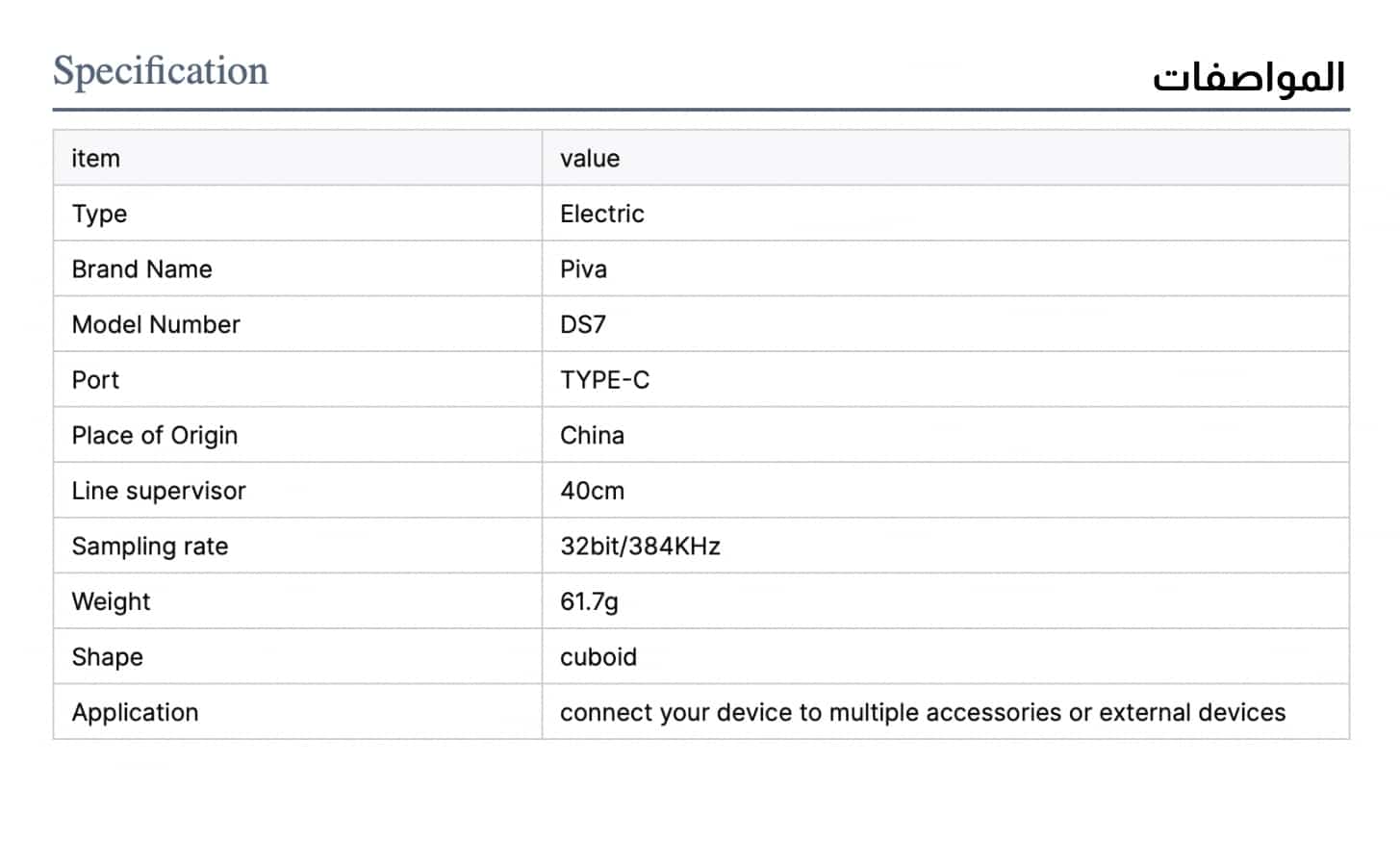
Task: Select the Type row label
Action: pos(99,214)
